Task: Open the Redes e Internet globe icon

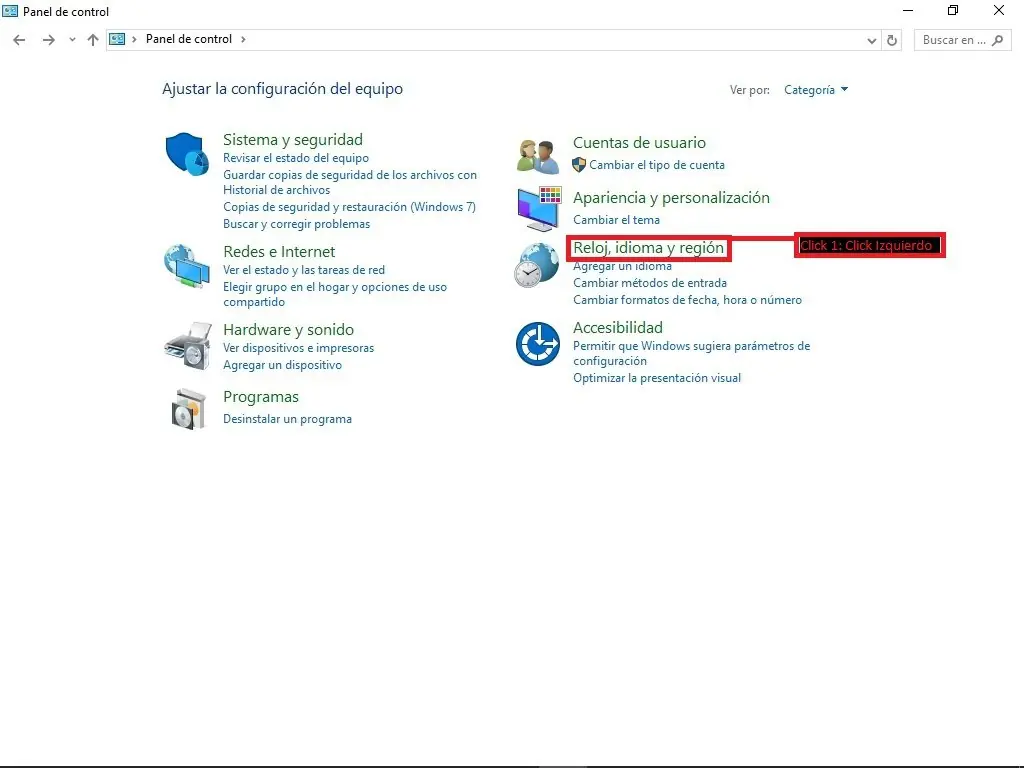Action: pyautogui.click(x=187, y=266)
